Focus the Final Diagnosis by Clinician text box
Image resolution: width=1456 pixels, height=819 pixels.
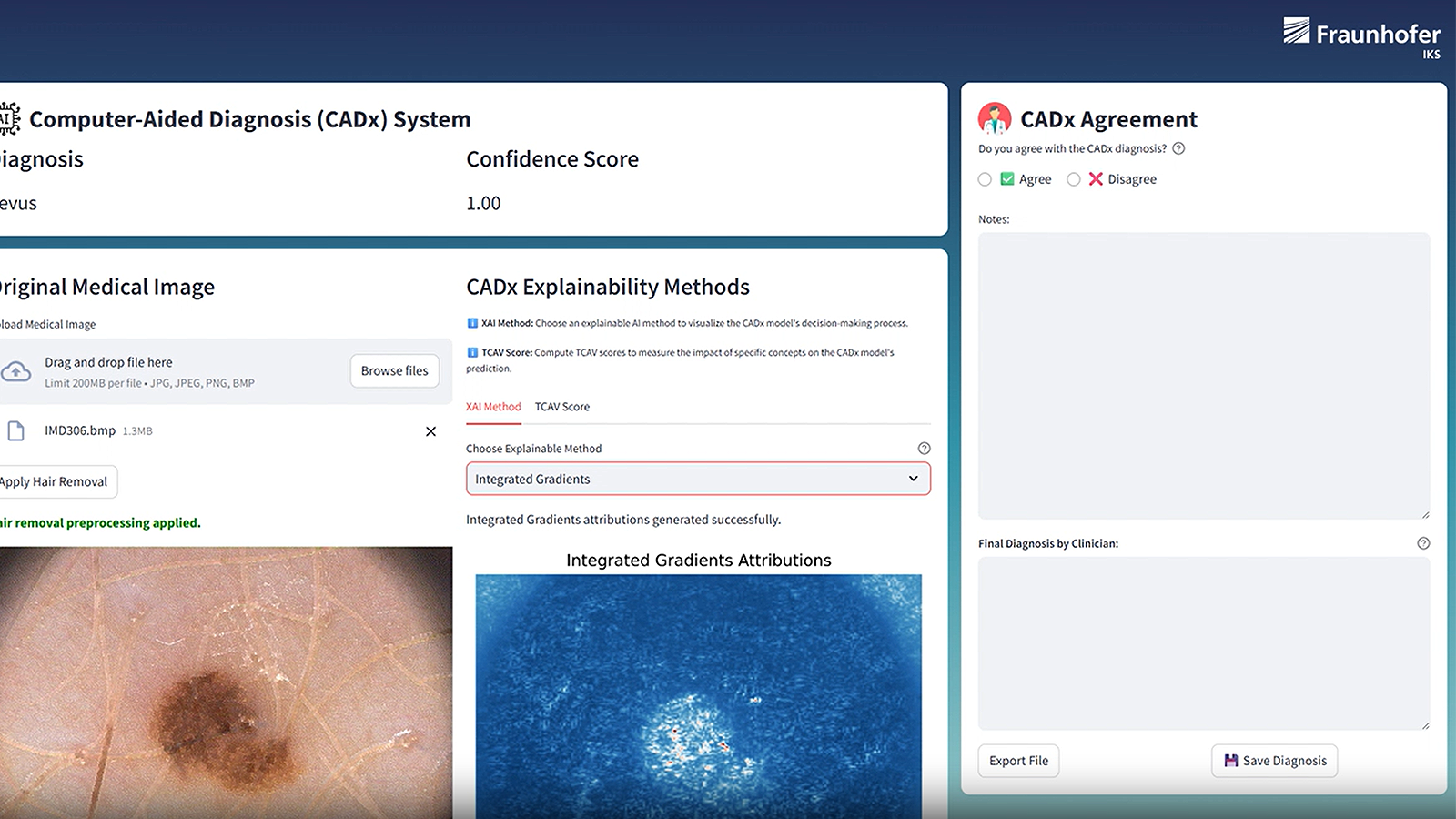click(x=1204, y=643)
